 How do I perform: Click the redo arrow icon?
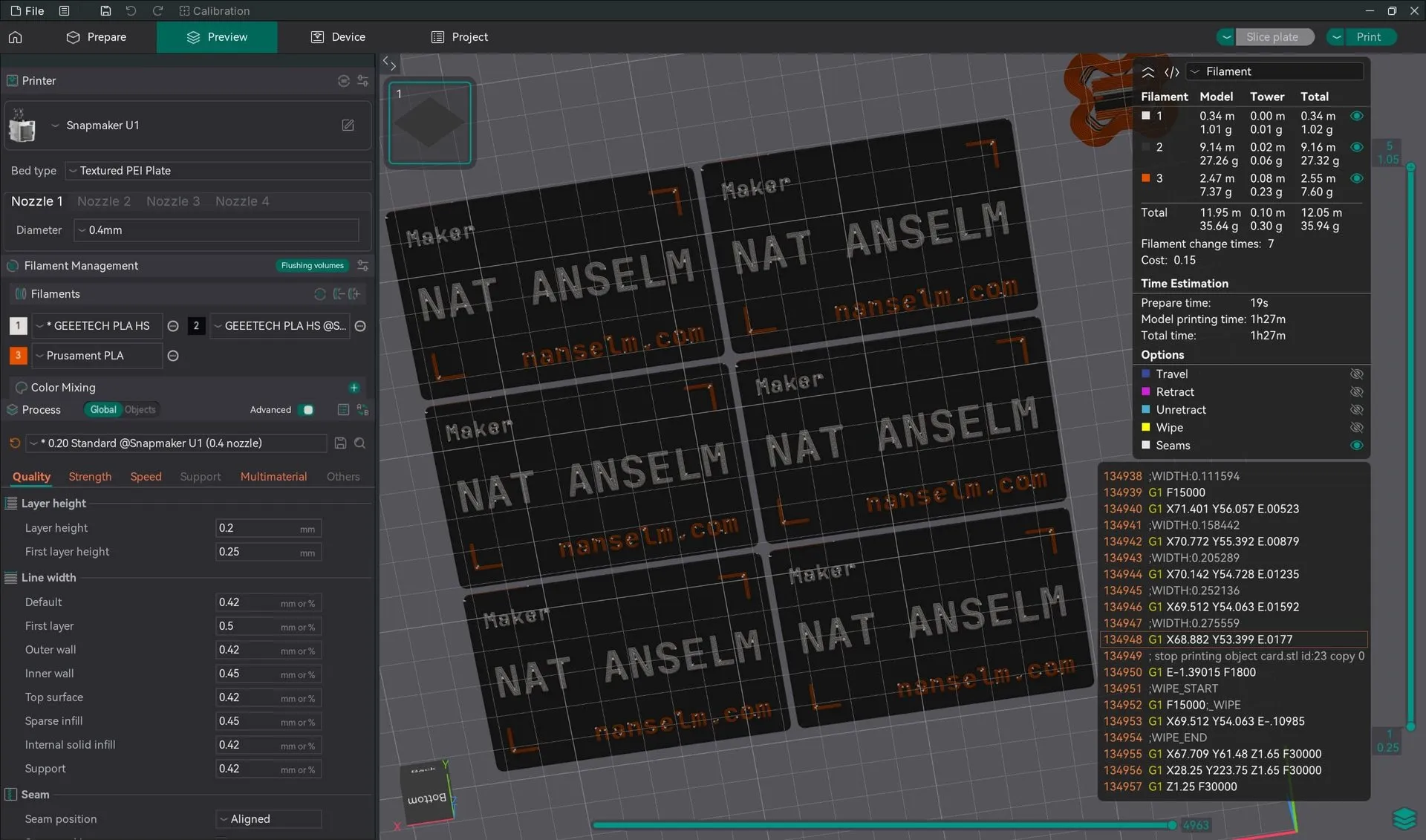[x=157, y=11]
